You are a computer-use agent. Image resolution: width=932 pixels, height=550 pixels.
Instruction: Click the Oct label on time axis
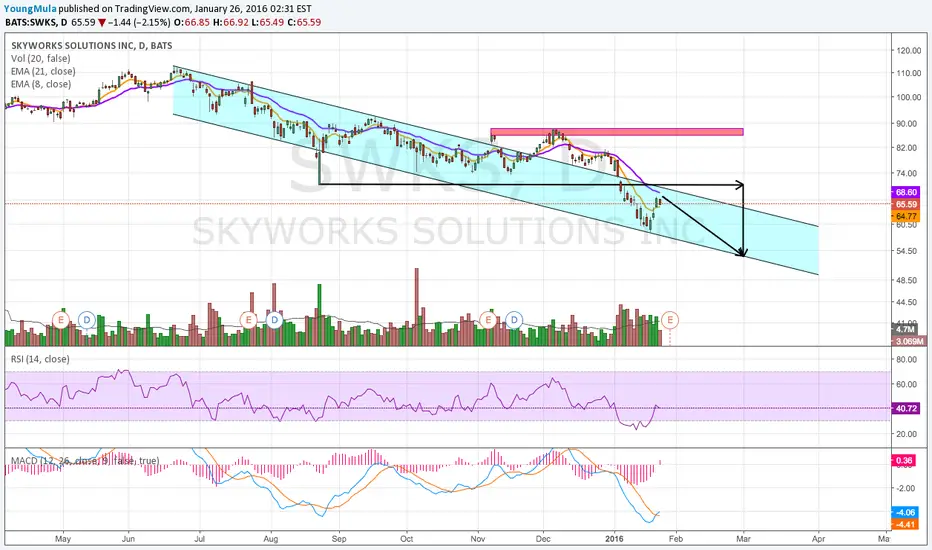pos(407,539)
